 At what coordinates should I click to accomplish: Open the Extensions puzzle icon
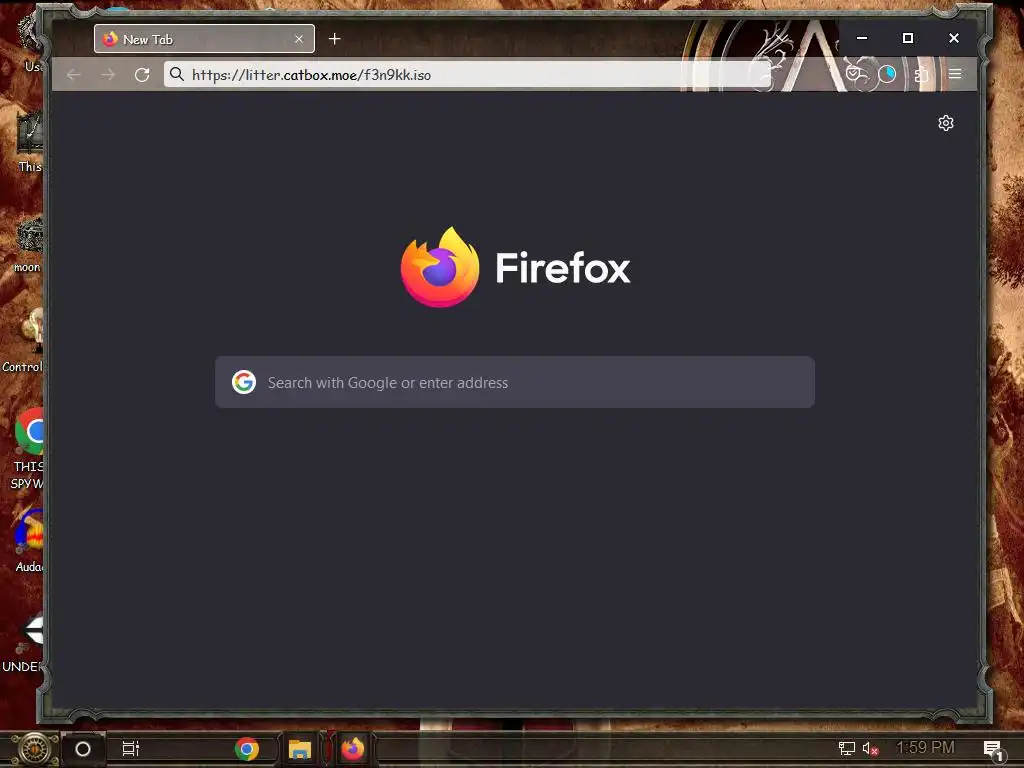(921, 74)
